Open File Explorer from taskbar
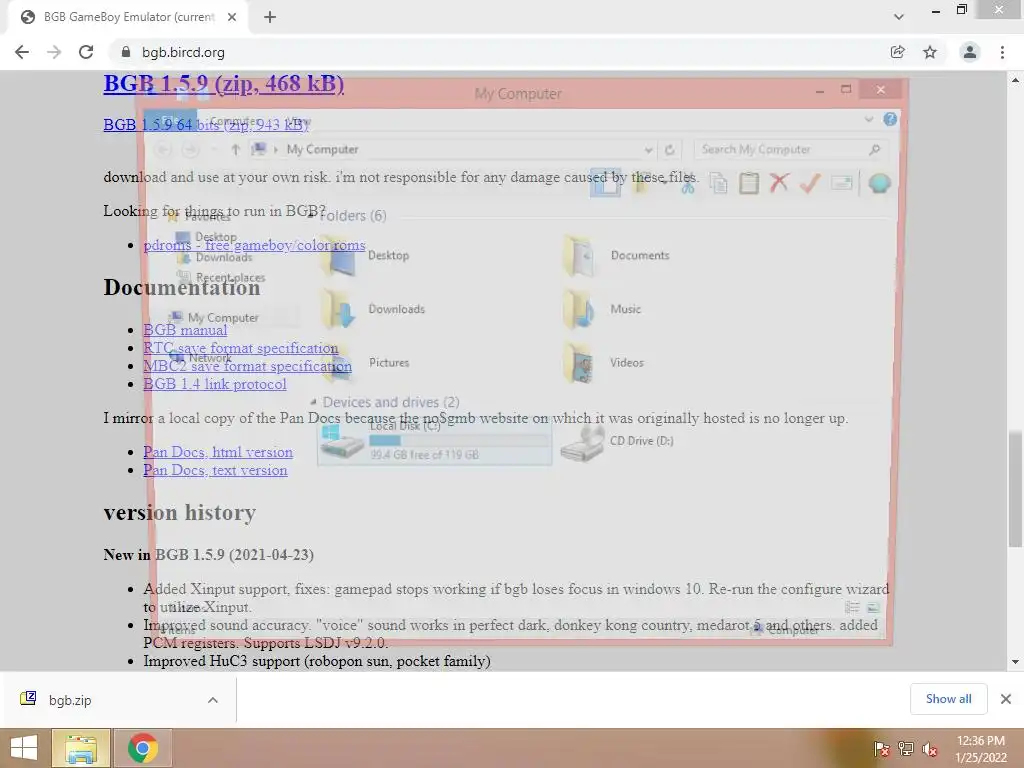Image resolution: width=1024 pixels, height=768 pixels. tap(81, 748)
